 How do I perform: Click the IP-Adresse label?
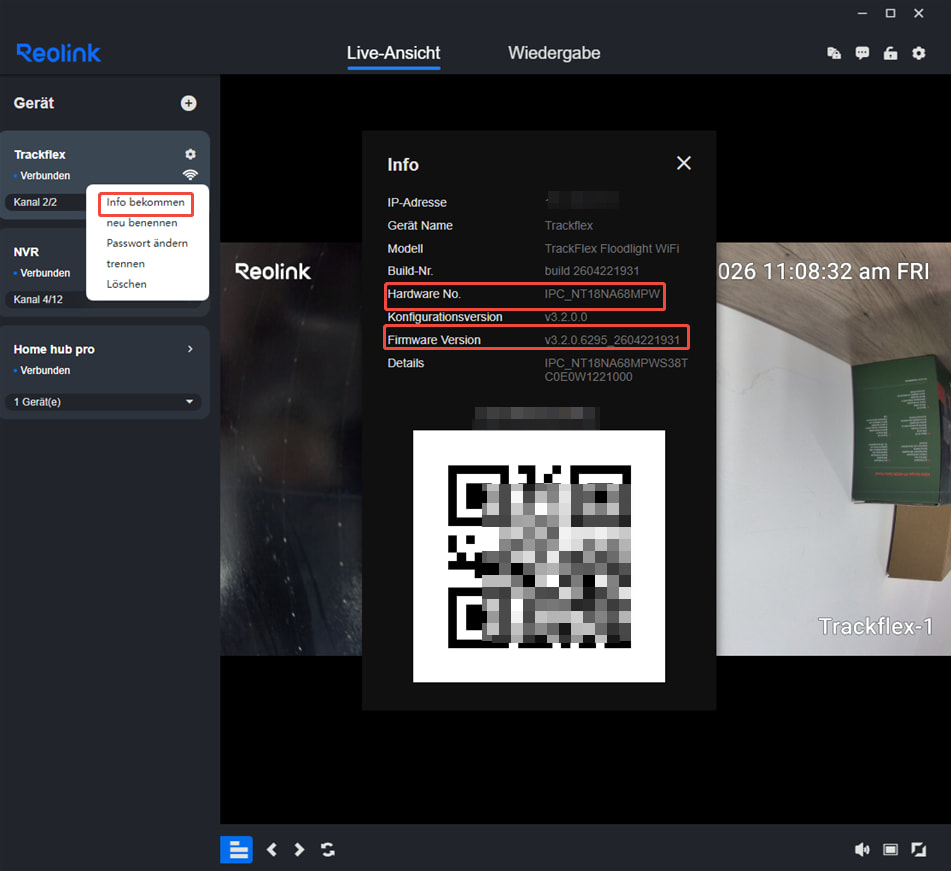(x=417, y=203)
